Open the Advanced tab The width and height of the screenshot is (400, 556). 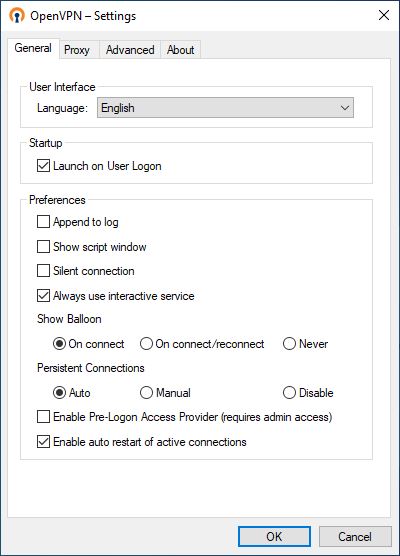(x=130, y=50)
